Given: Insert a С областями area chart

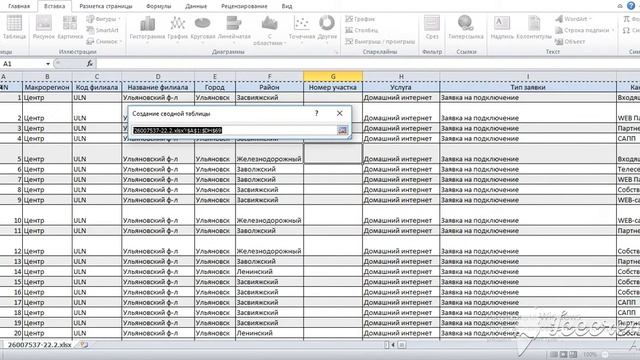Looking at the screenshot, I should click(x=269, y=31).
